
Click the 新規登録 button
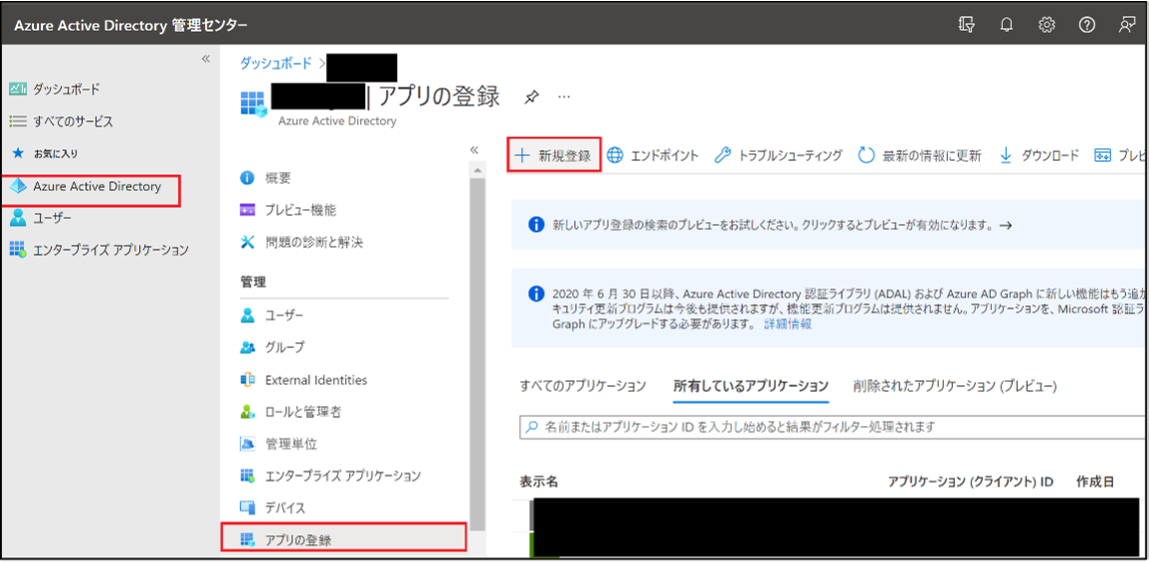coord(554,155)
